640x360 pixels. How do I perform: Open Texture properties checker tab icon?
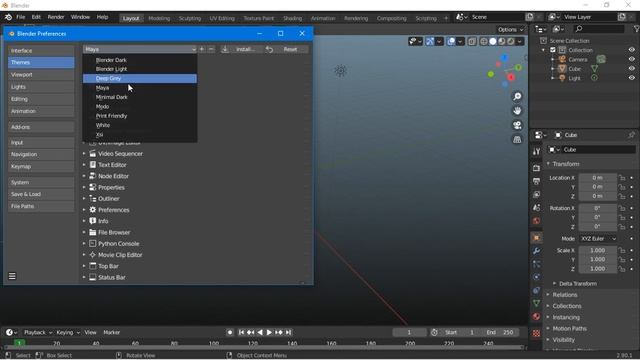pyautogui.click(x=536, y=333)
